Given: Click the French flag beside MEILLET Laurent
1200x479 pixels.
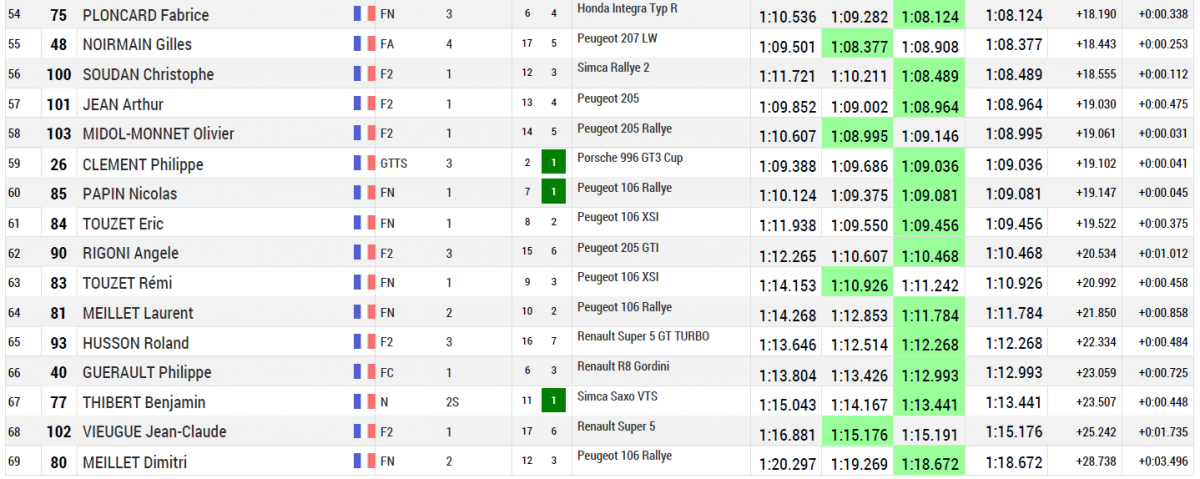Looking at the screenshot, I should (x=365, y=313).
